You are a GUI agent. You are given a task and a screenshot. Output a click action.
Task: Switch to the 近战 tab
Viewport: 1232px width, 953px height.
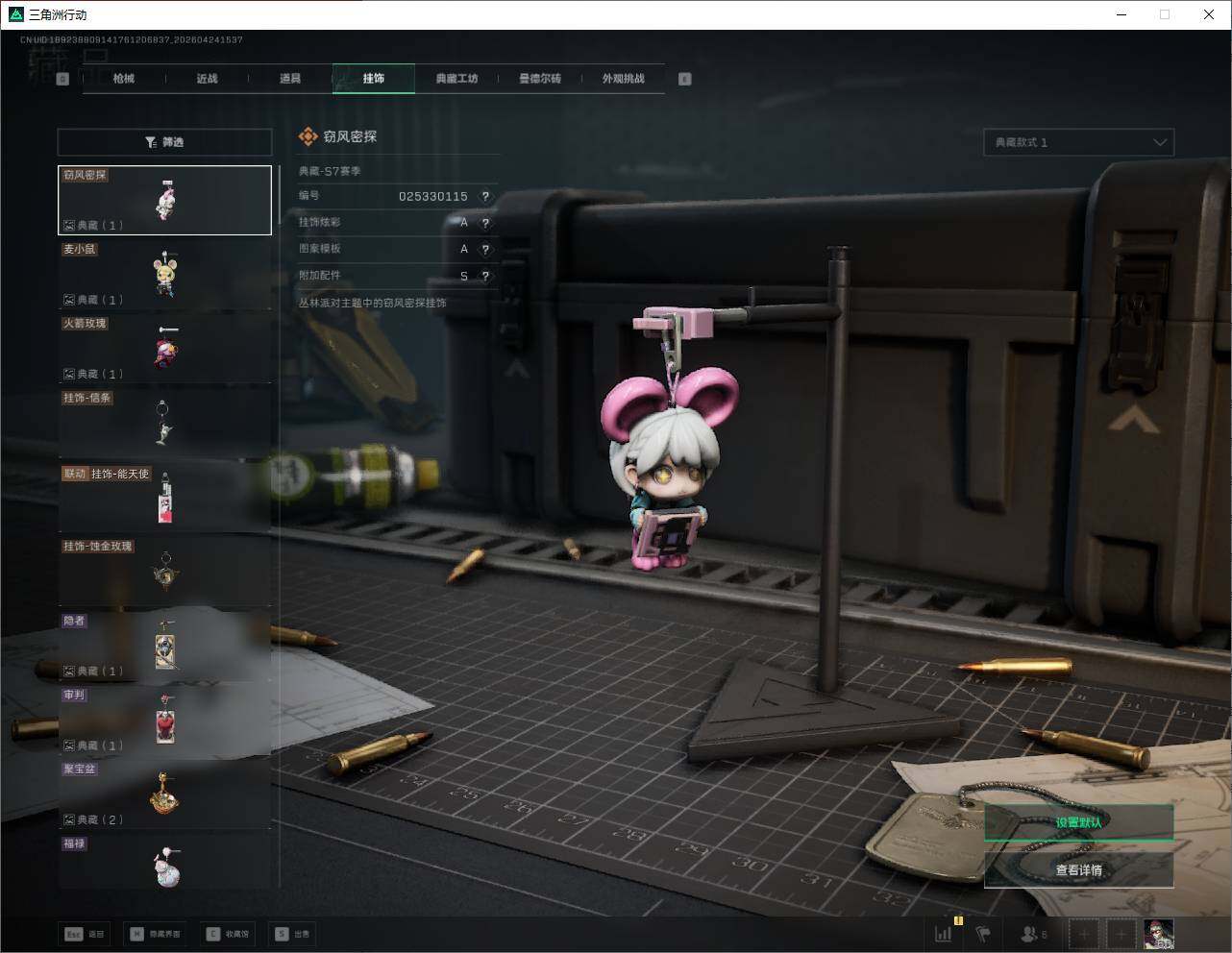[x=207, y=79]
